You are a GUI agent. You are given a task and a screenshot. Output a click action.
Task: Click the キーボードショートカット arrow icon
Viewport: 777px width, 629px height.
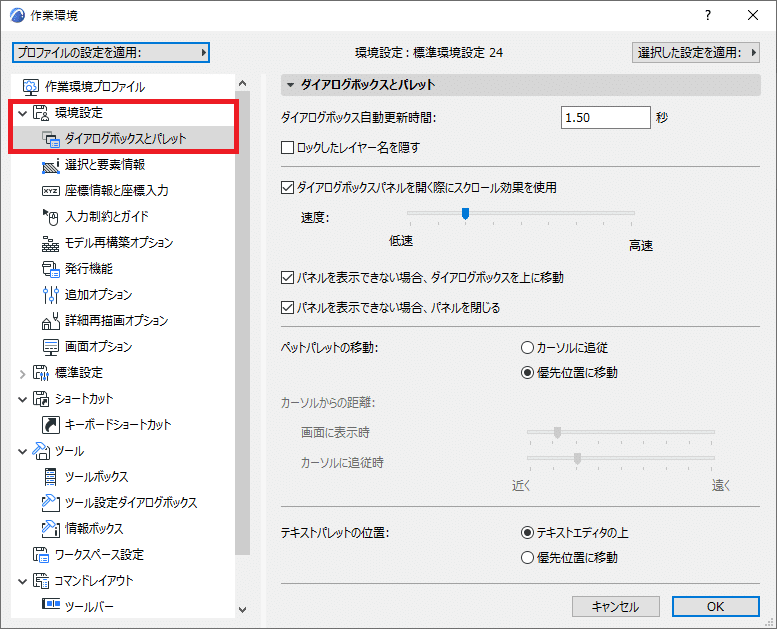click(51, 425)
